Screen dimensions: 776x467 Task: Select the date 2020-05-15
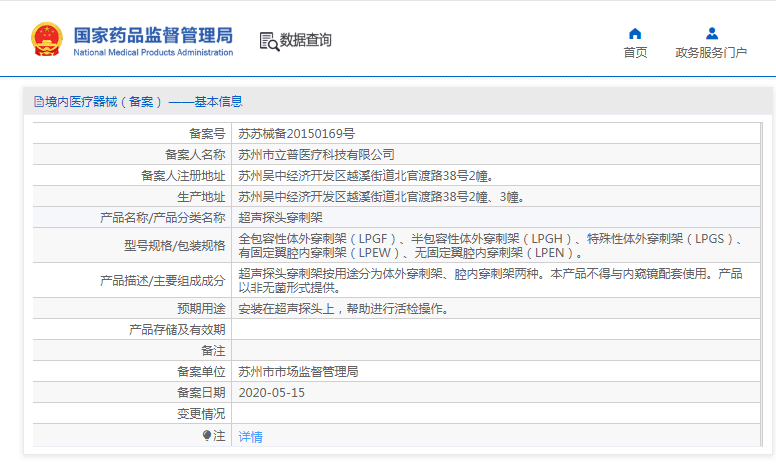point(272,393)
